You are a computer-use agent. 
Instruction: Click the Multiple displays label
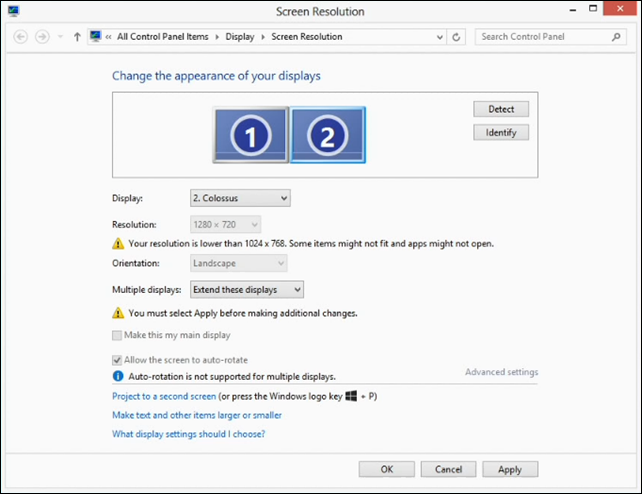tap(147, 290)
